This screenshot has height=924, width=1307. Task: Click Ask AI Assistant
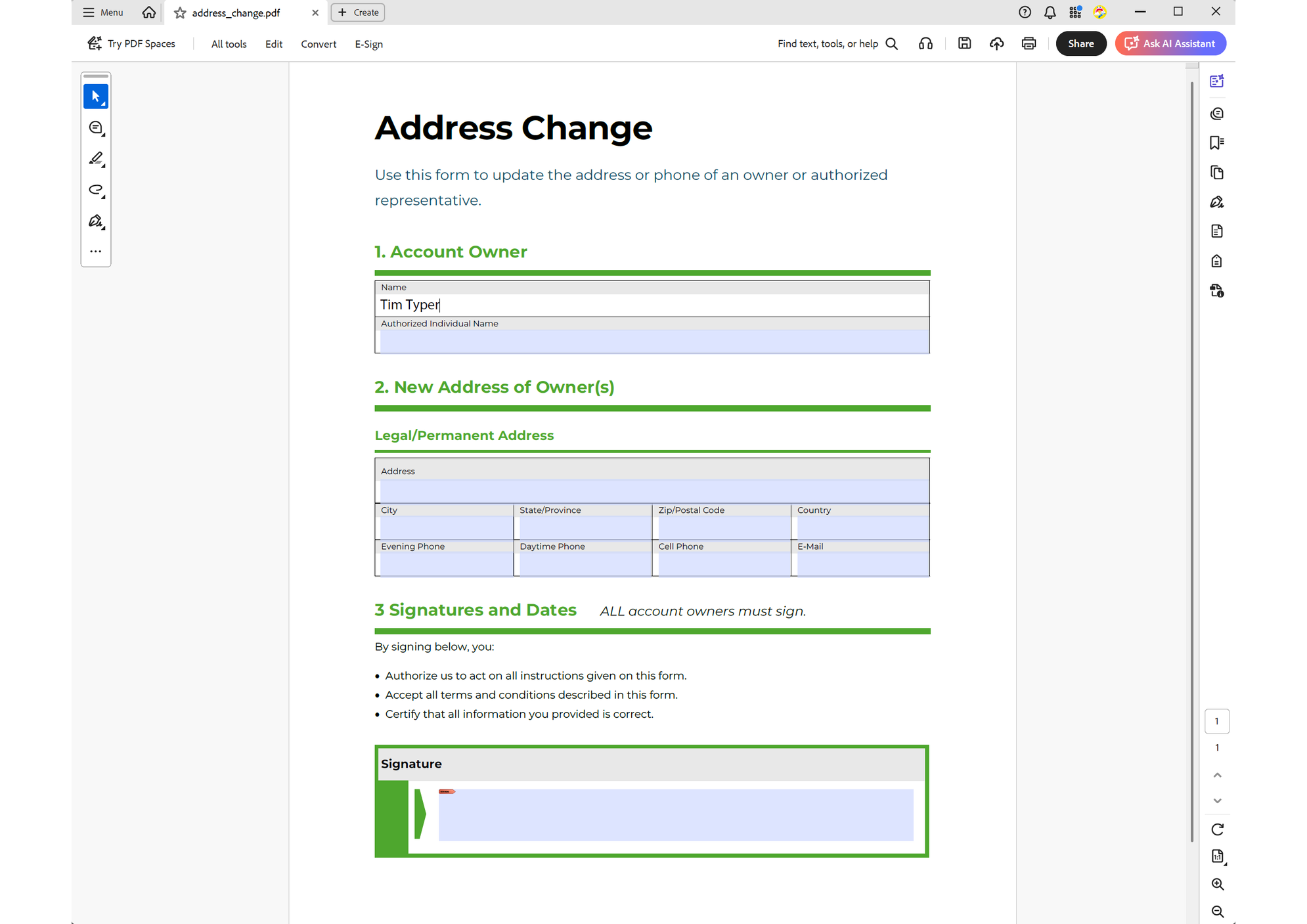tap(1170, 44)
